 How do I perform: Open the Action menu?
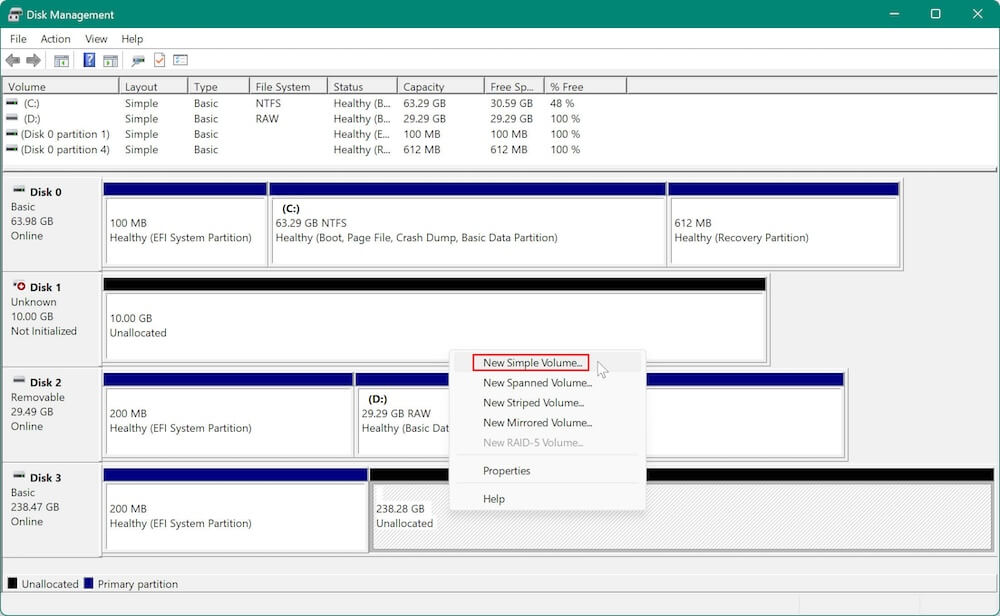tap(55, 39)
